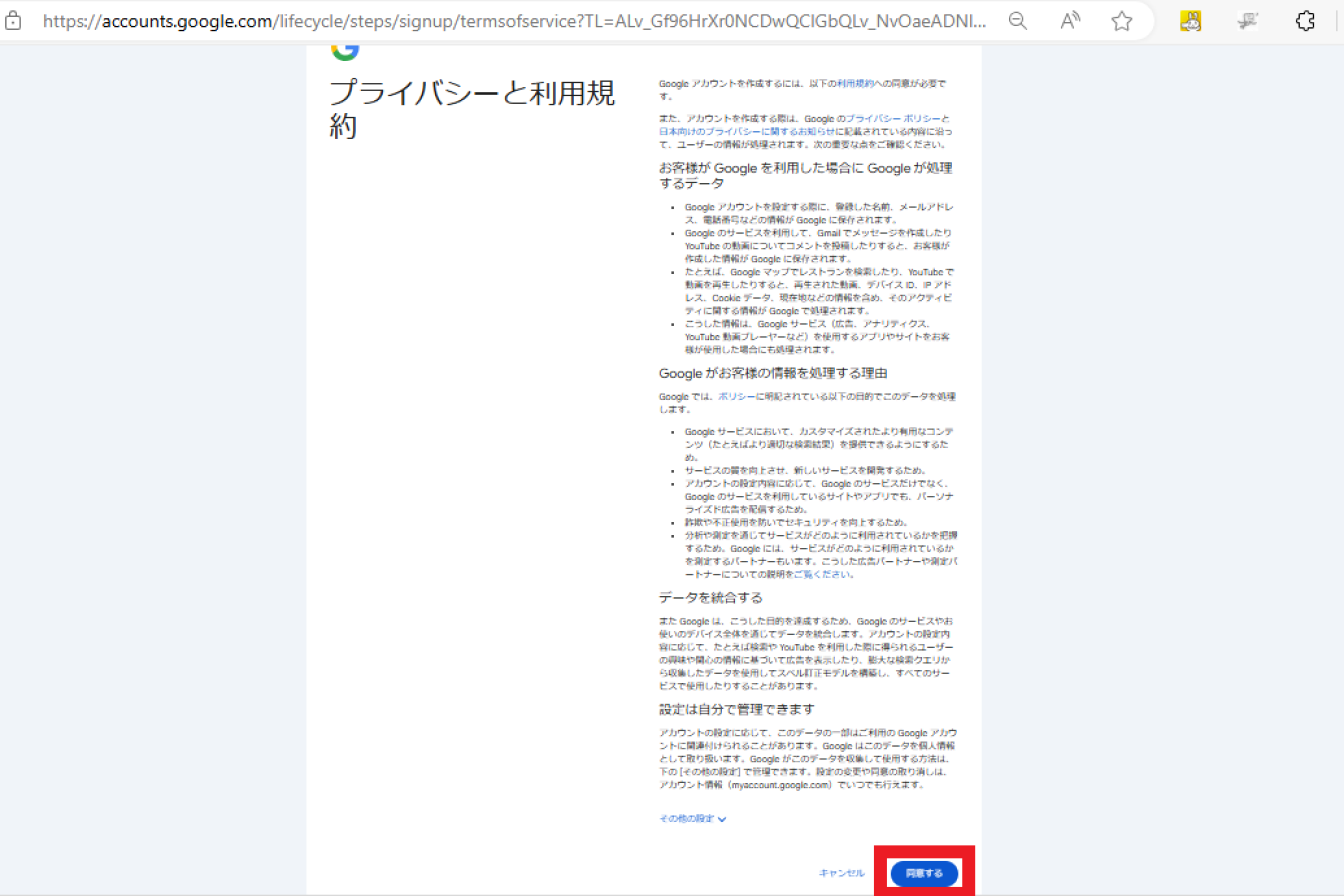Follow the ご覧ください partner explanation link

pos(830,575)
